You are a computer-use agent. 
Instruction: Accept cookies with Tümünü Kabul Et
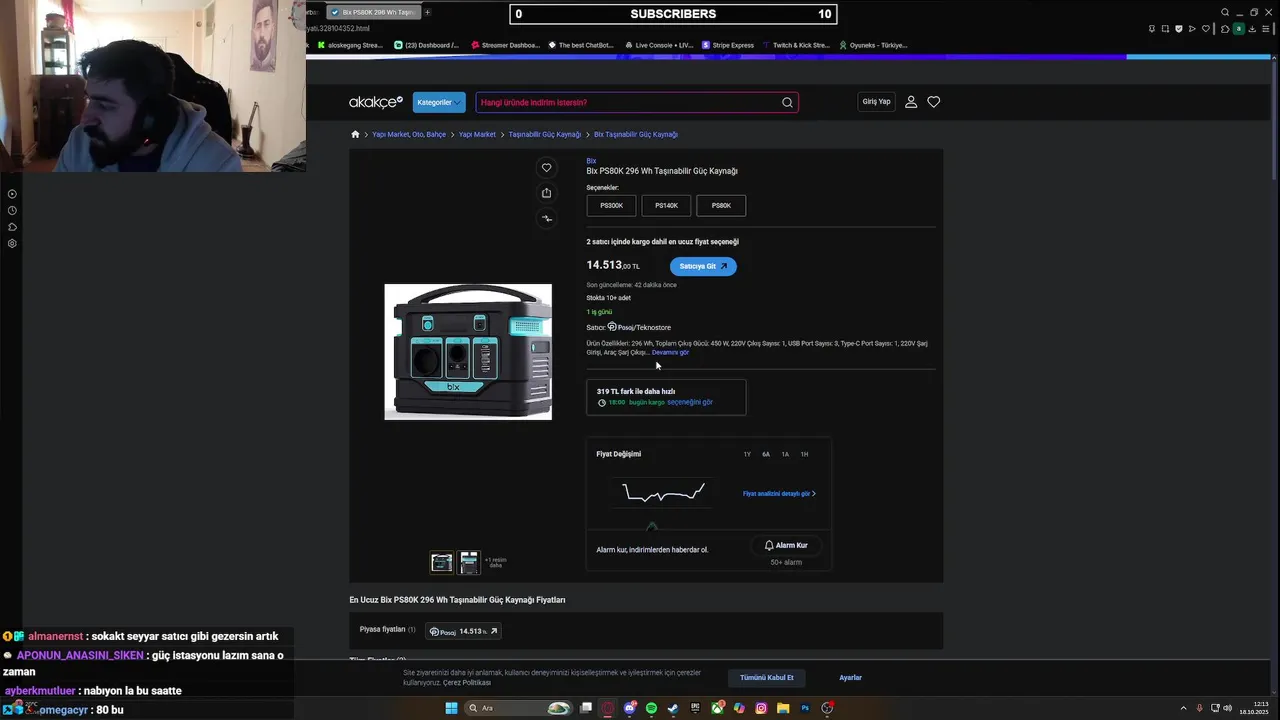tap(767, 678)
